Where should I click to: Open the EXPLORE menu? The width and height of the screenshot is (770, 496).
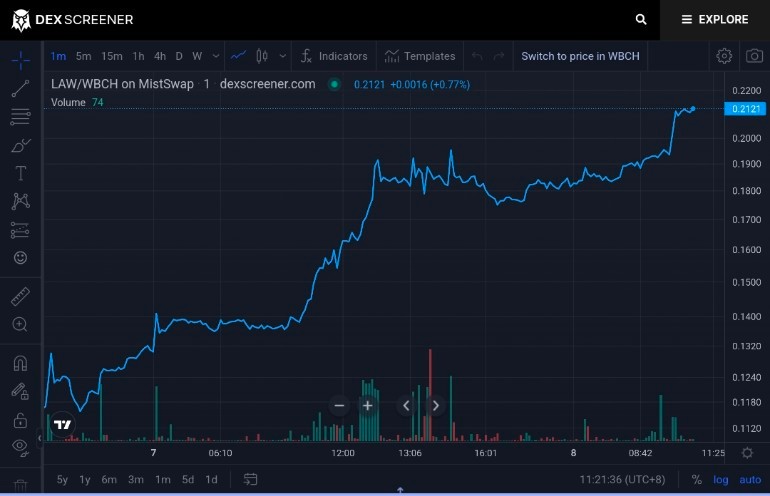[x=715, y=20]
